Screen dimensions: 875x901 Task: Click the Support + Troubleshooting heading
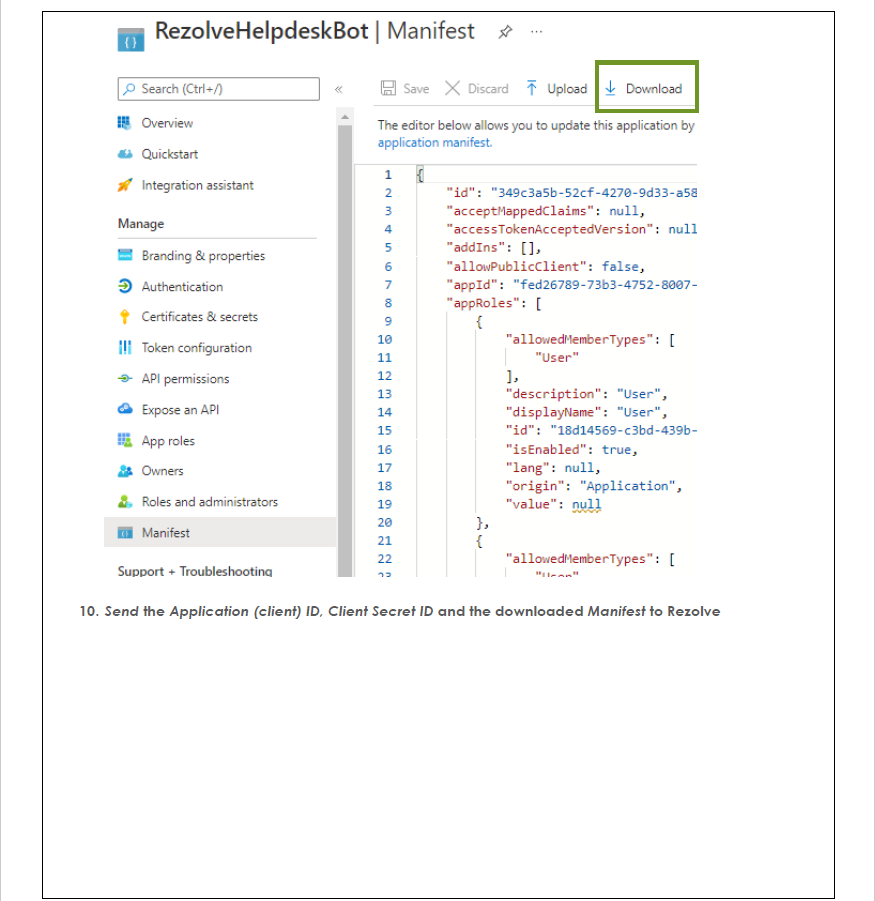tap(195, 571)
